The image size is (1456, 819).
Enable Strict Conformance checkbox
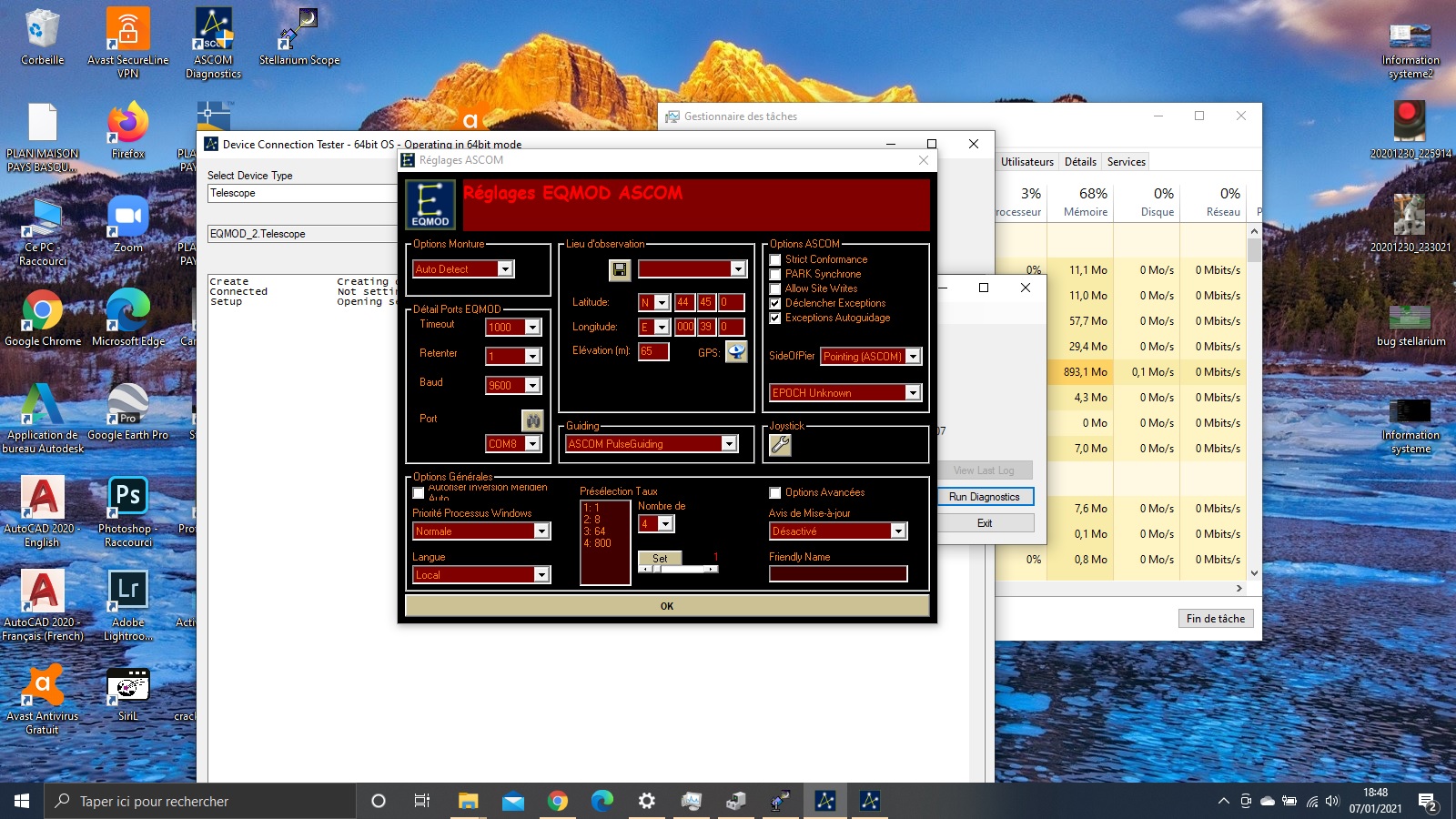pos(775,260)
